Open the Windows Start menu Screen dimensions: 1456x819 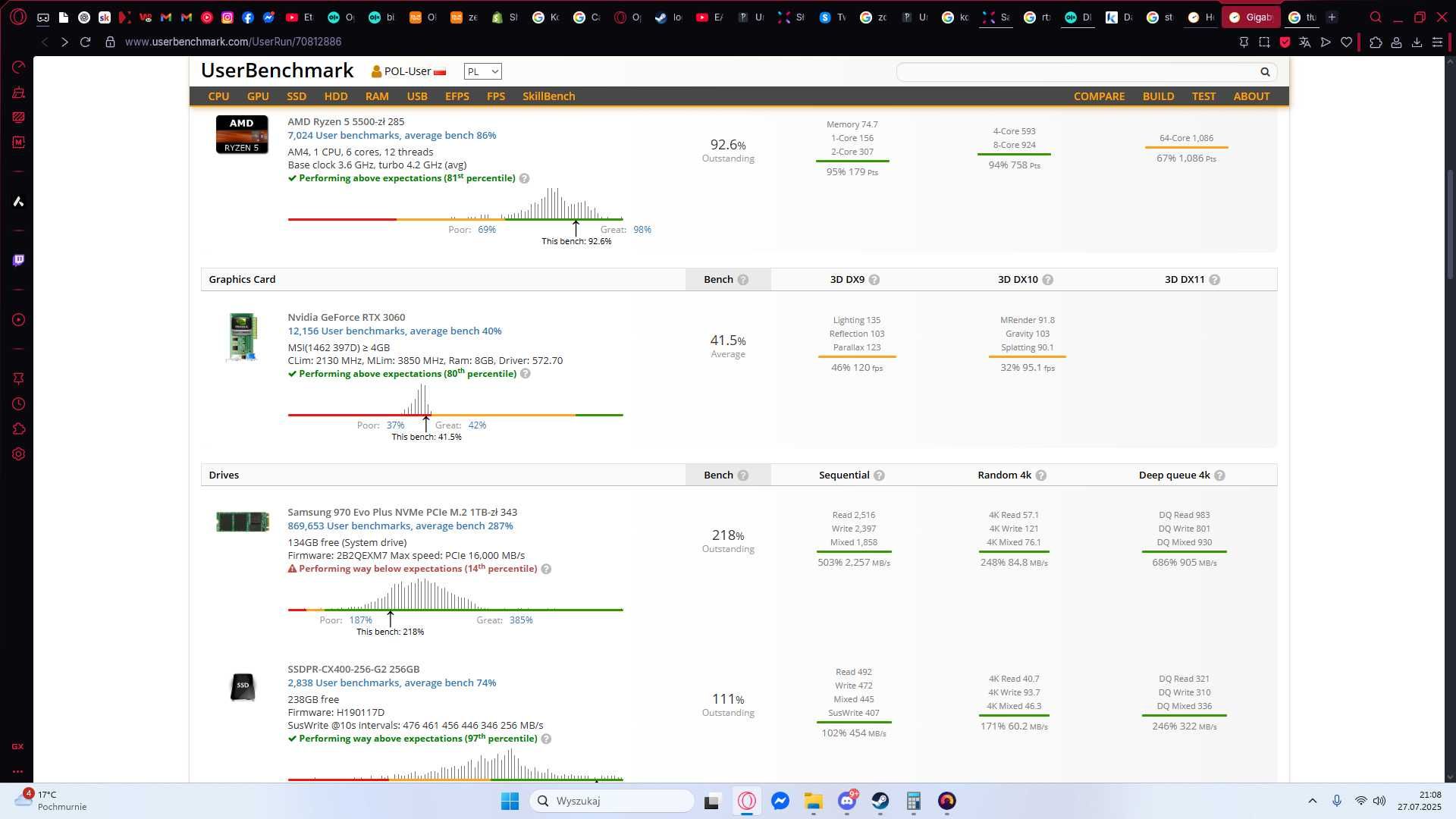[x=510, y=801]
